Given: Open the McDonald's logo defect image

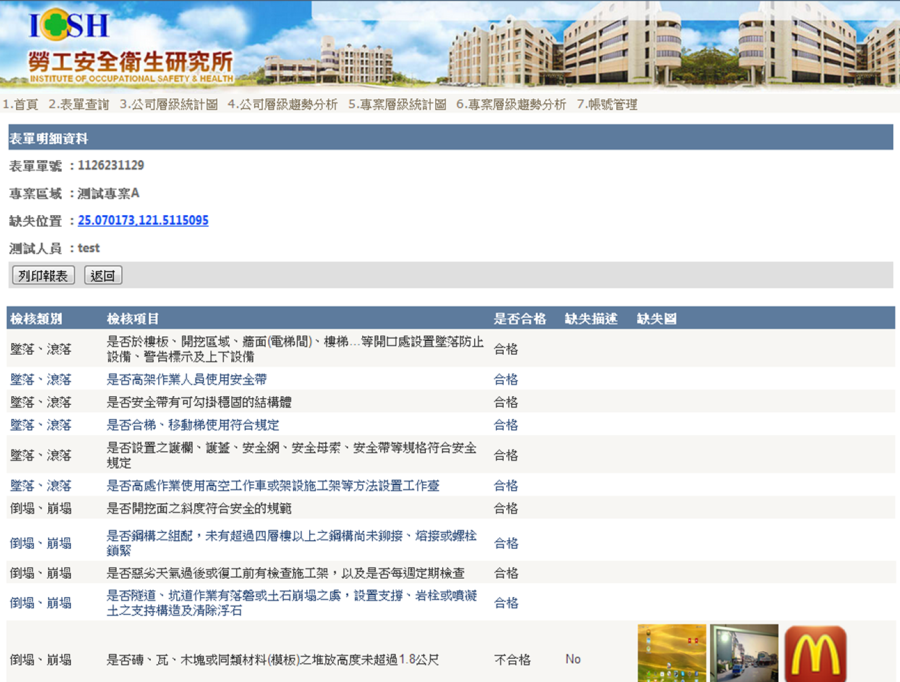Looking at the screenshot, I should 815,653.
